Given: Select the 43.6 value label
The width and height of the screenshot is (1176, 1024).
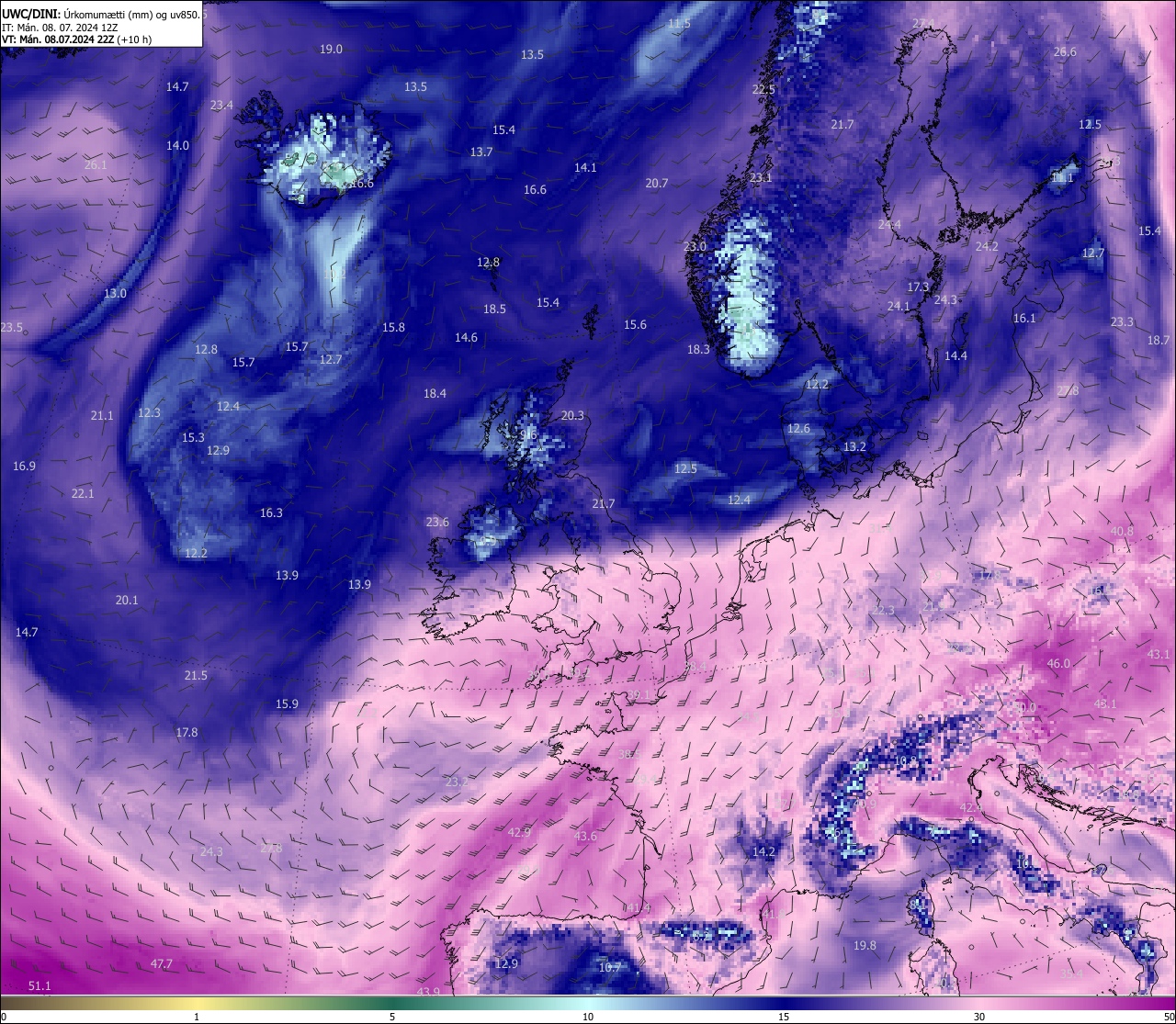Looking at the screenshot, I should point(585,836).
